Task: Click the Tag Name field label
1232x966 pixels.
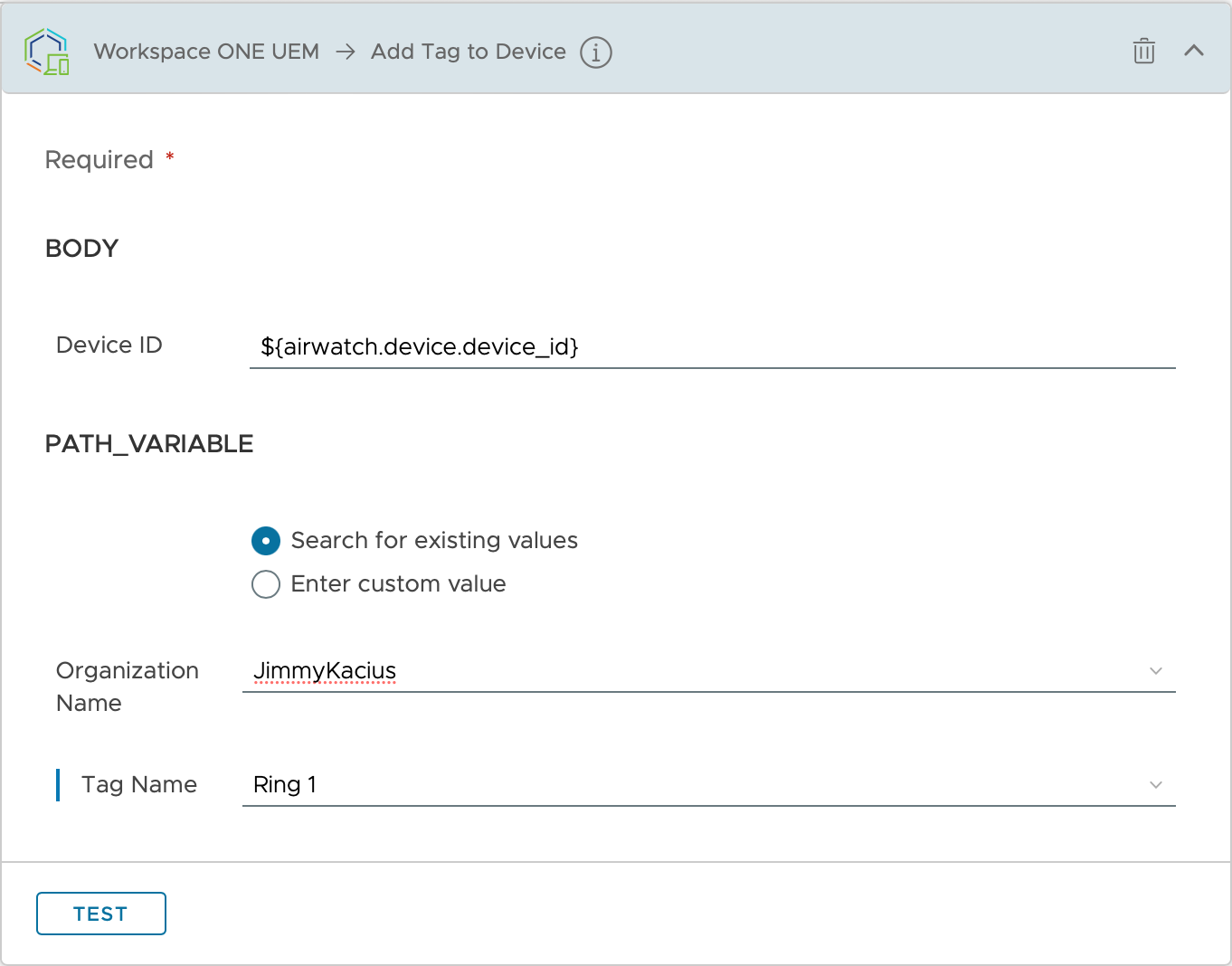Action: point(138,785)
